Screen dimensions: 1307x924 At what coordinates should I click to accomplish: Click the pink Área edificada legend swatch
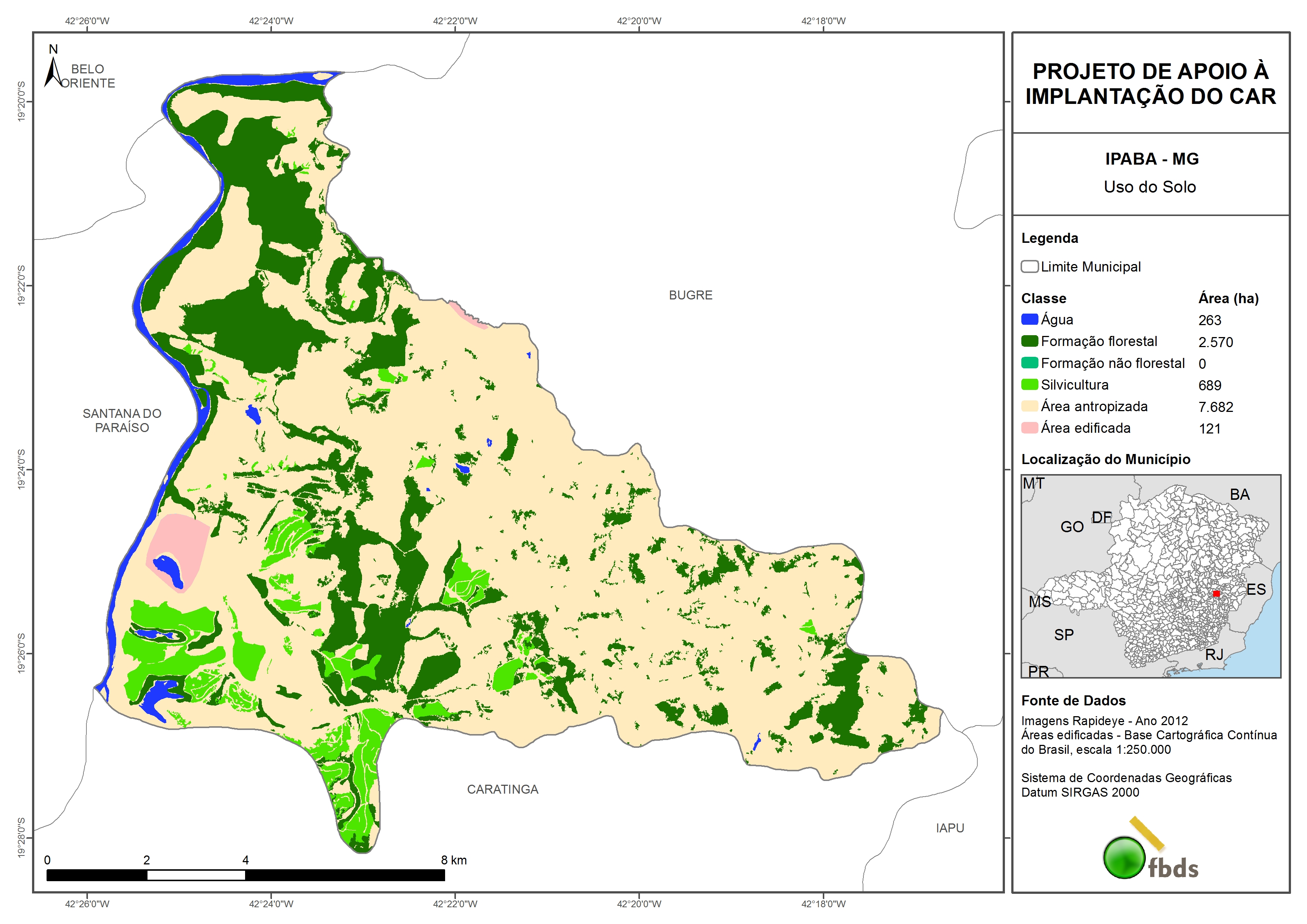point(1029,428)
